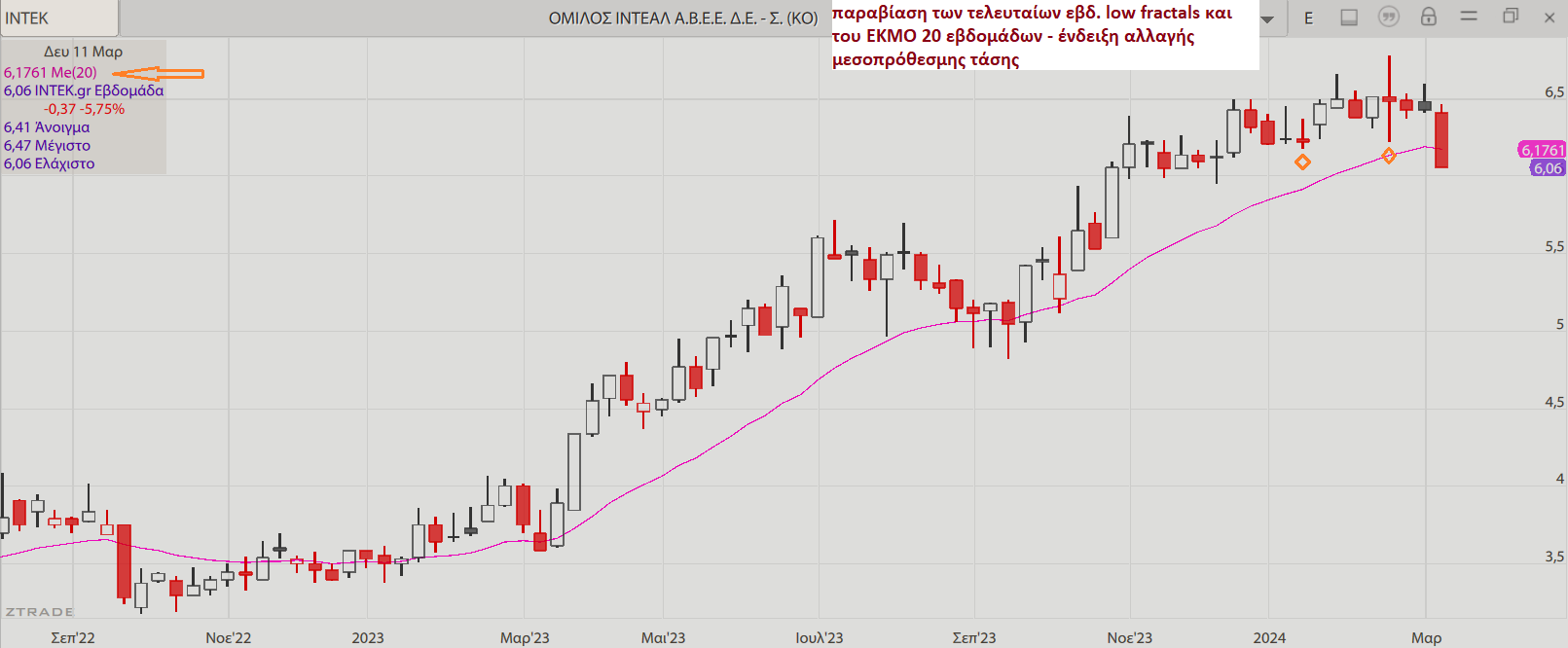The height and width of the screenshot is (648, 1568).
Task: Click the 6,06 Ελάχιστο low value in legend
Action: [x=50, y=164]
